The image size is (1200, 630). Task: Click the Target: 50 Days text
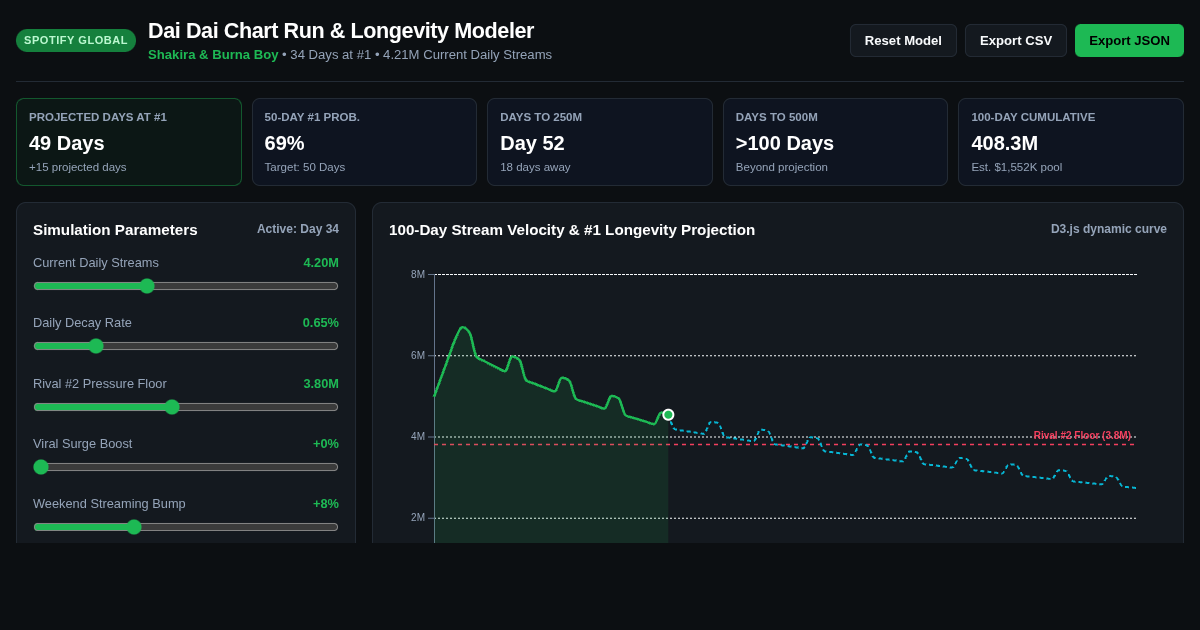pyautogui.click(x=305, y=167)
